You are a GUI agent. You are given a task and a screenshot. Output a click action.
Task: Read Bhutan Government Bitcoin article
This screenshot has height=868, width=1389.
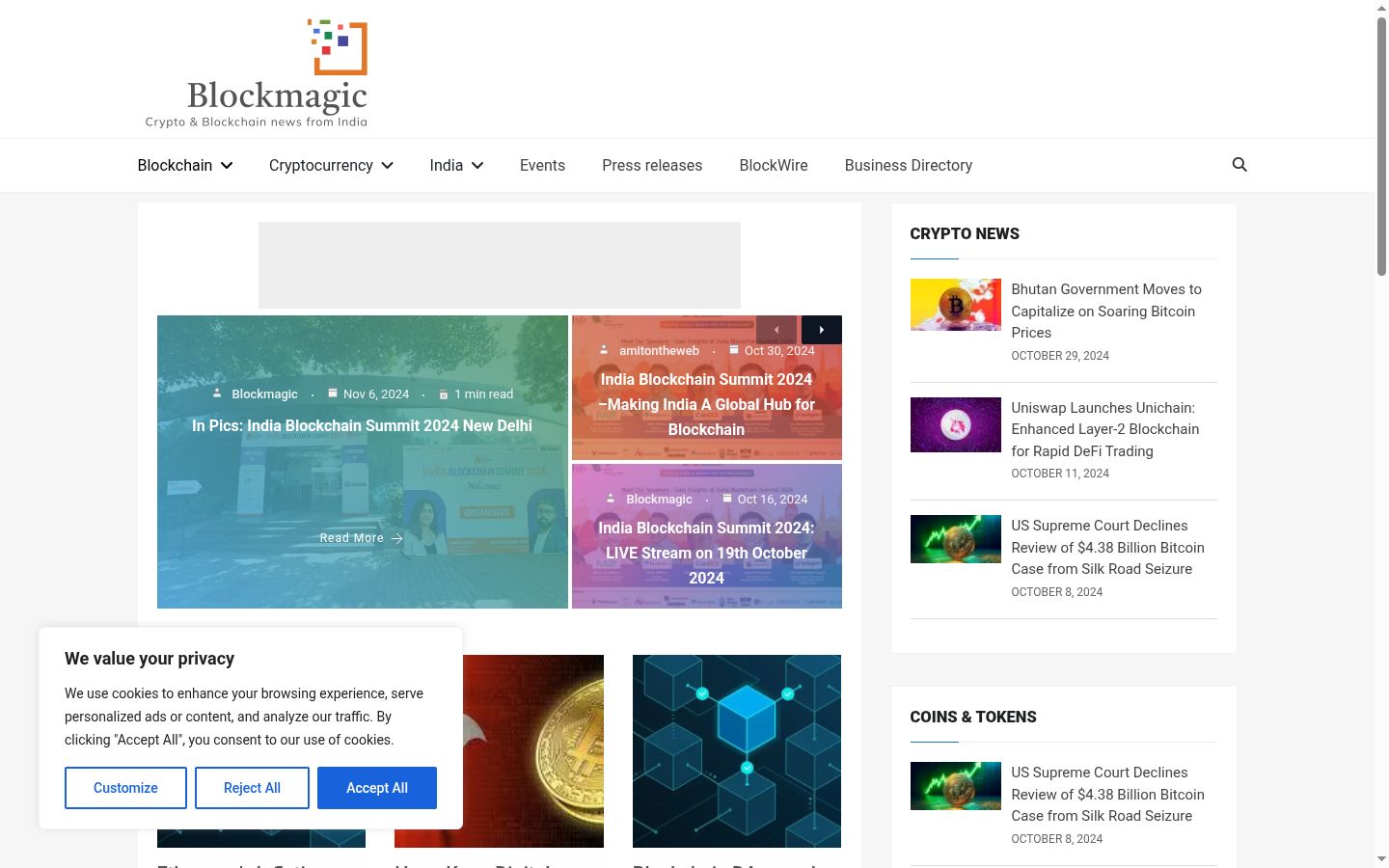tap(1106, 311)
